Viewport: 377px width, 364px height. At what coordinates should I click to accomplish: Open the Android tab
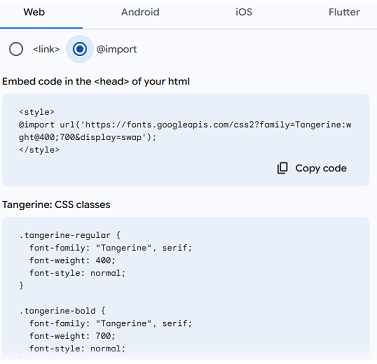click(140, 12)
